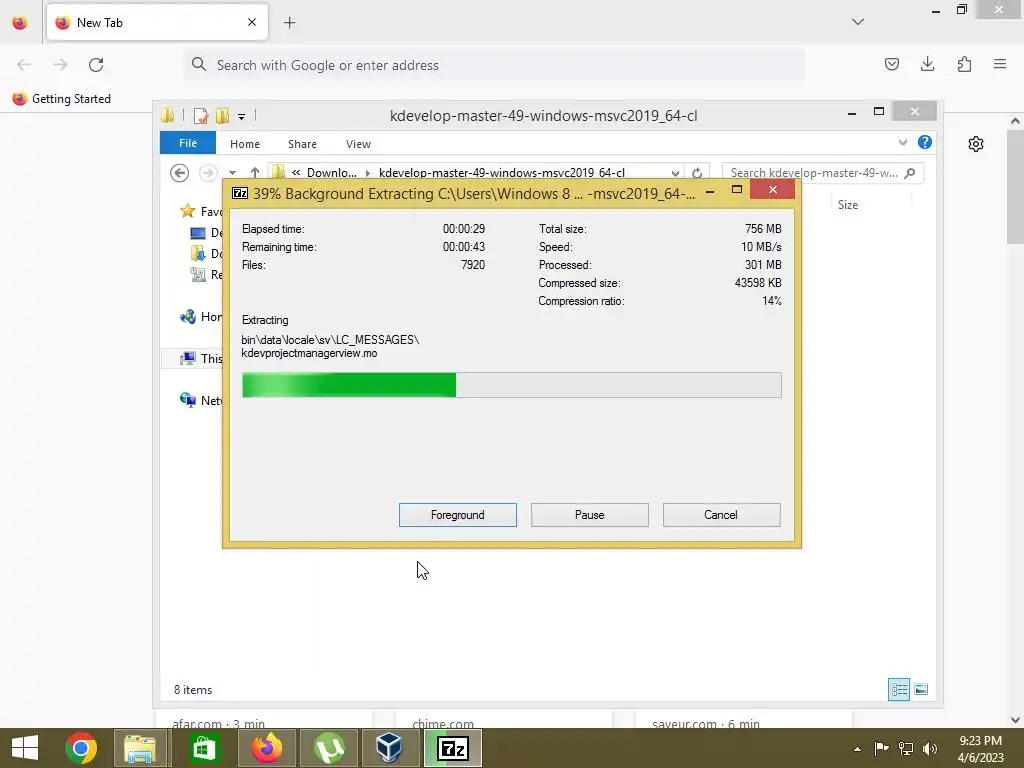
Task: Close the Firefox New Tab
Action: click(252, 22)
